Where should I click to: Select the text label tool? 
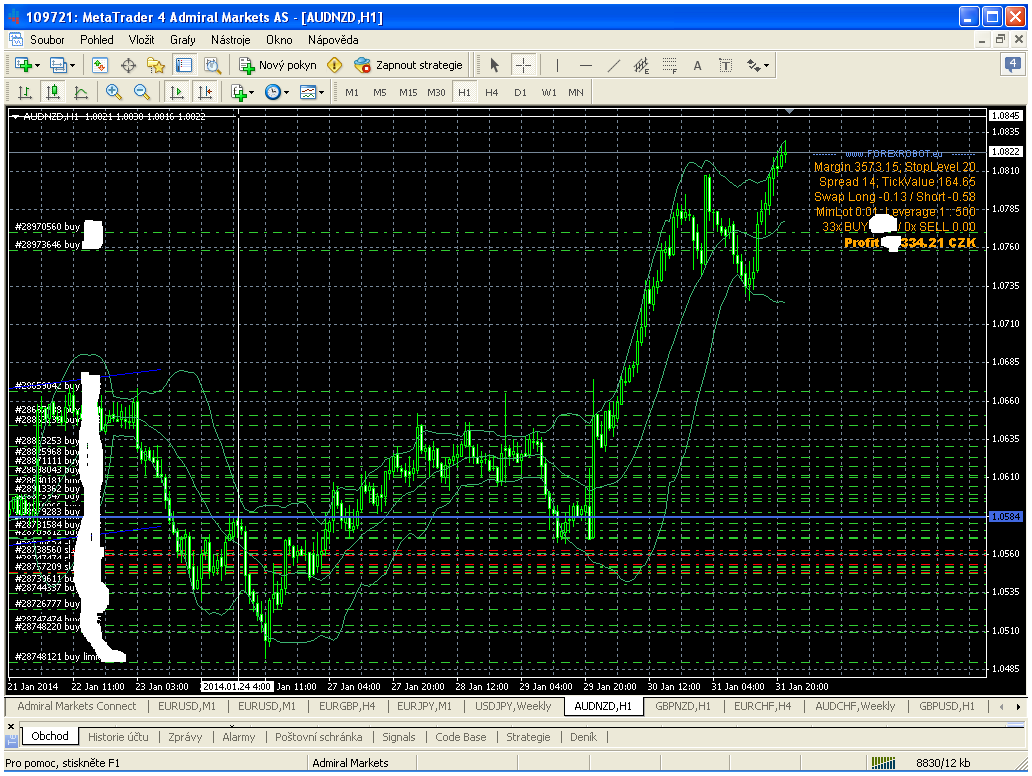coord(725,65)
